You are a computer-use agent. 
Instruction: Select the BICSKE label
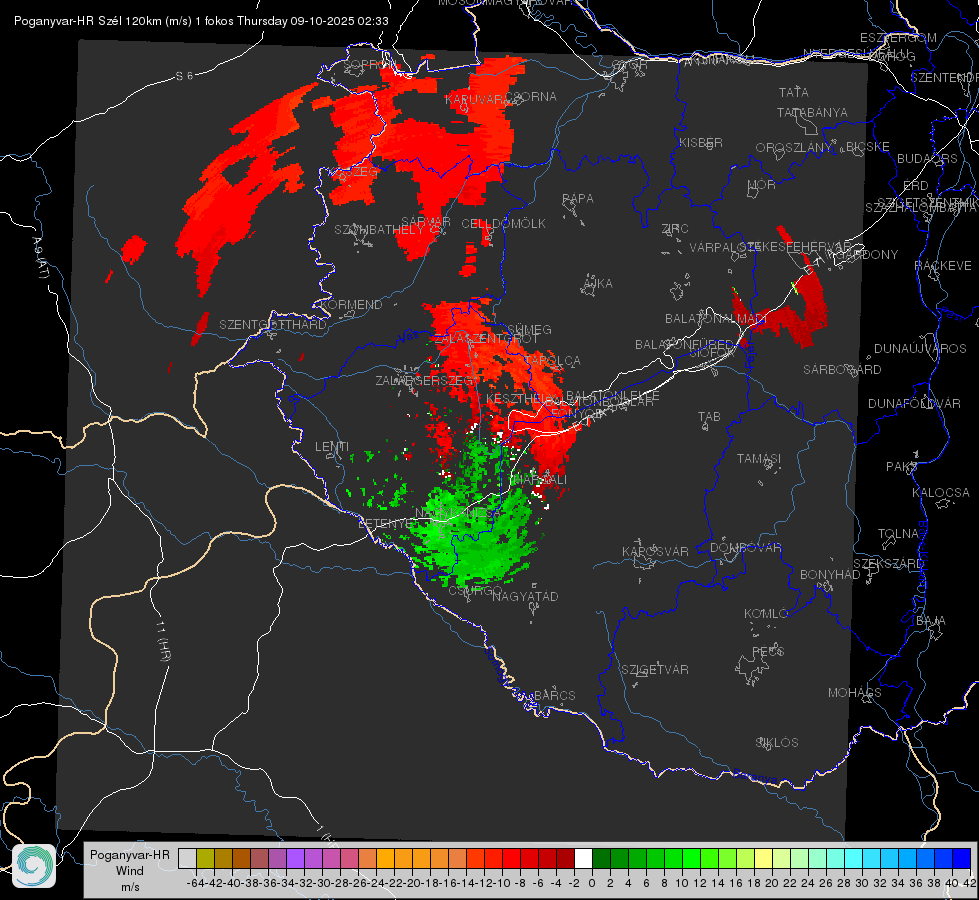pyautogui.click(x=868, y=147)
